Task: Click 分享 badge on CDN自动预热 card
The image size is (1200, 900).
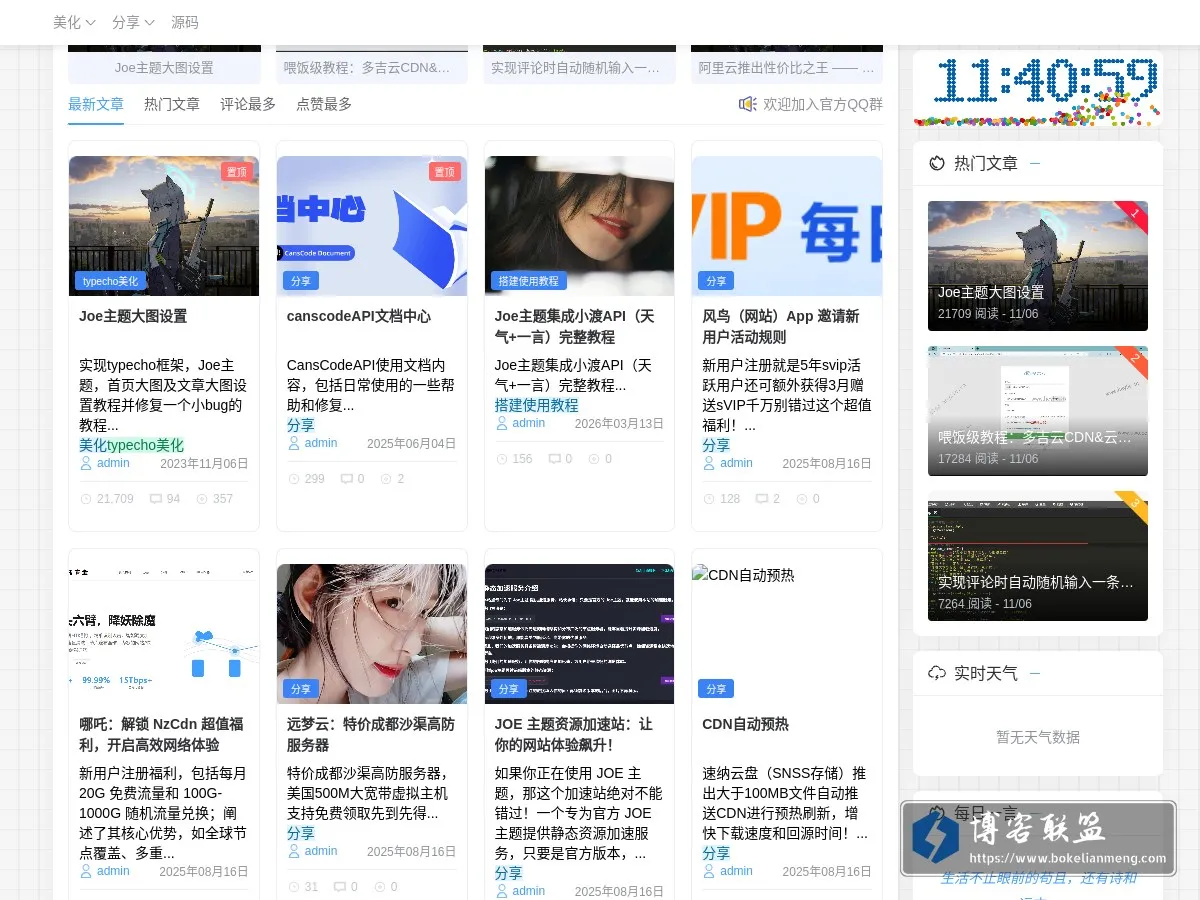Action: (716, 689)
